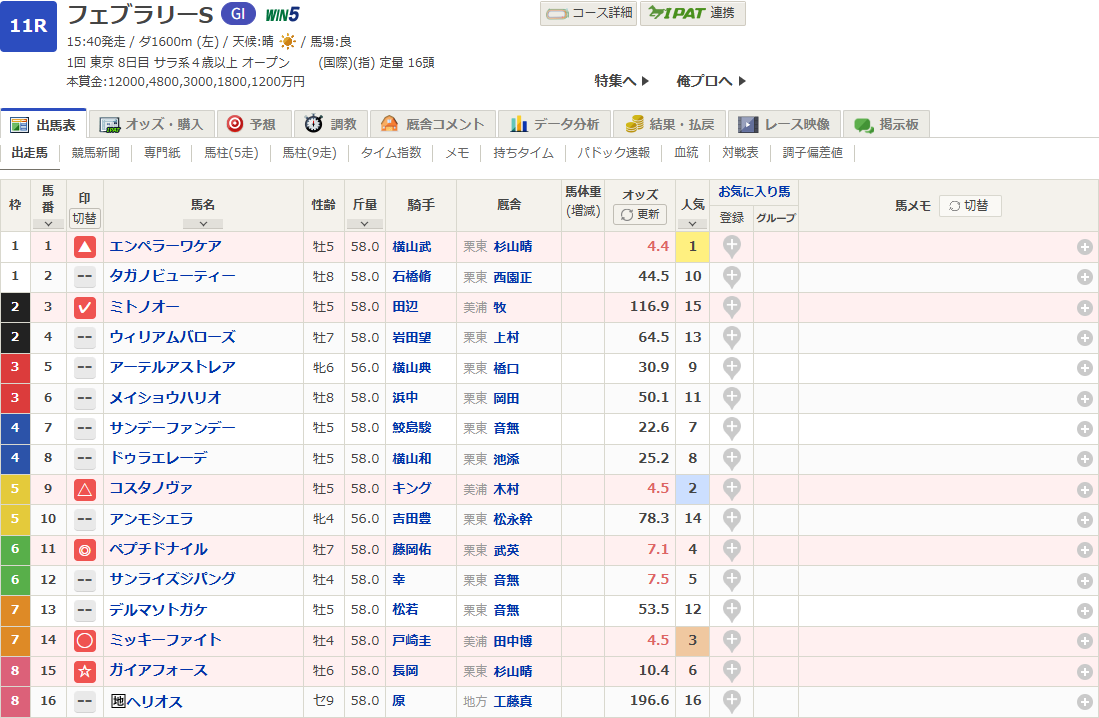The image size is (1099, 718).
Task: Open the コース詳細 course details button
Action: coord(588,13)
